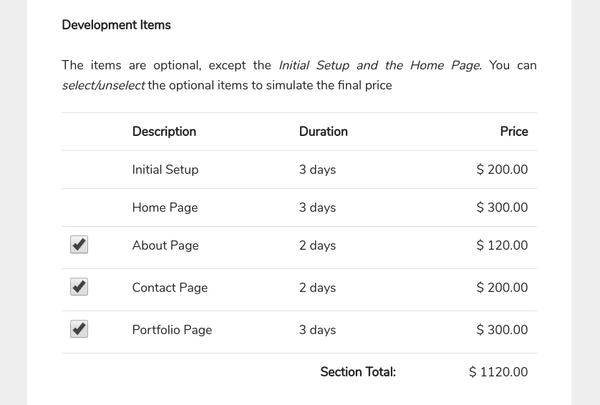Click the Contact Page item label
The image size is (600, 405).
pyautogui.click(x=170, y=287)
